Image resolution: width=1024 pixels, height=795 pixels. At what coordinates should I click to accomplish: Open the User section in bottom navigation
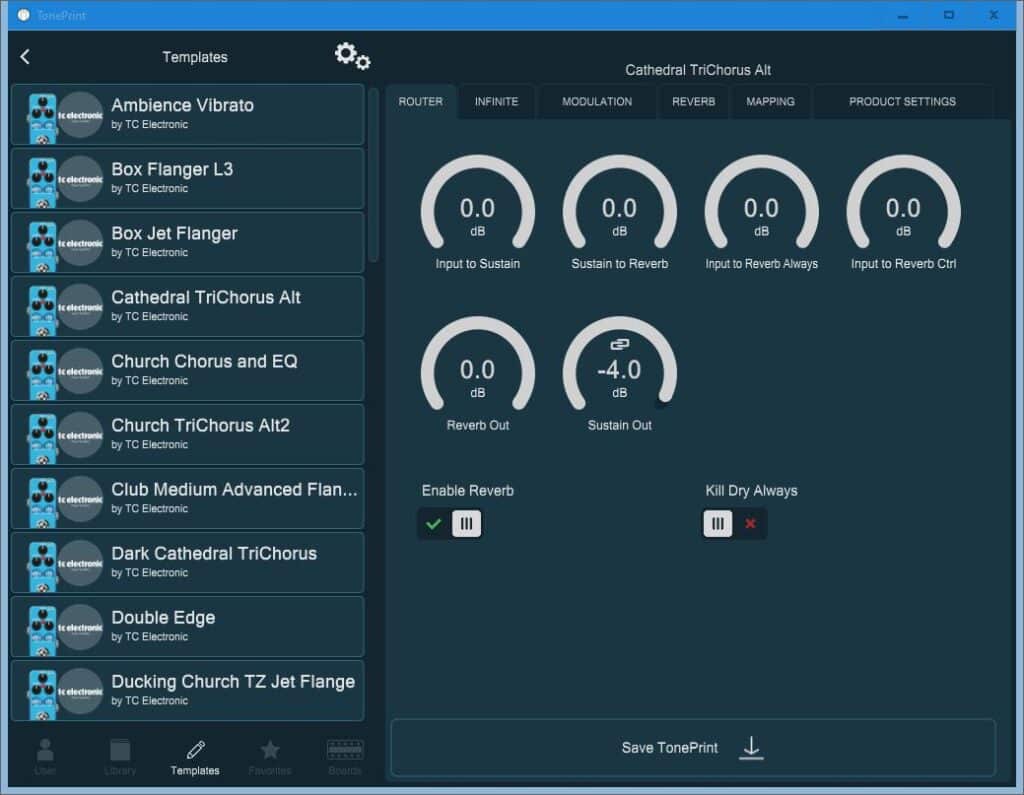[45, 756]
